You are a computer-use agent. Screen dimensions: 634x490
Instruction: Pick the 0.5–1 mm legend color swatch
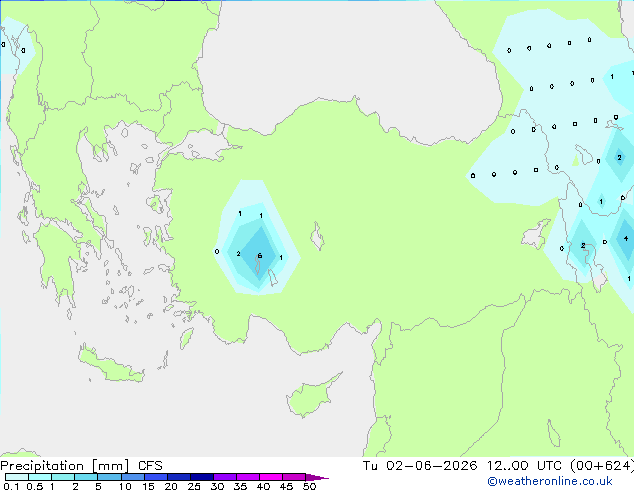[x=40, y=477]
